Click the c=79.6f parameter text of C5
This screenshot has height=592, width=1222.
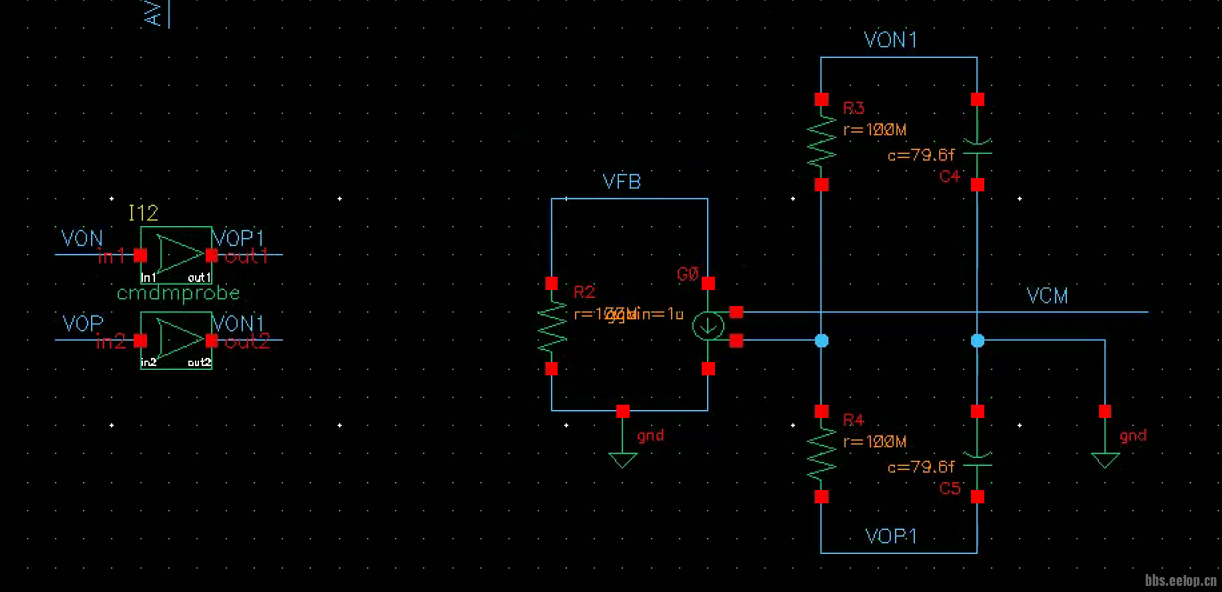(921, 467)
